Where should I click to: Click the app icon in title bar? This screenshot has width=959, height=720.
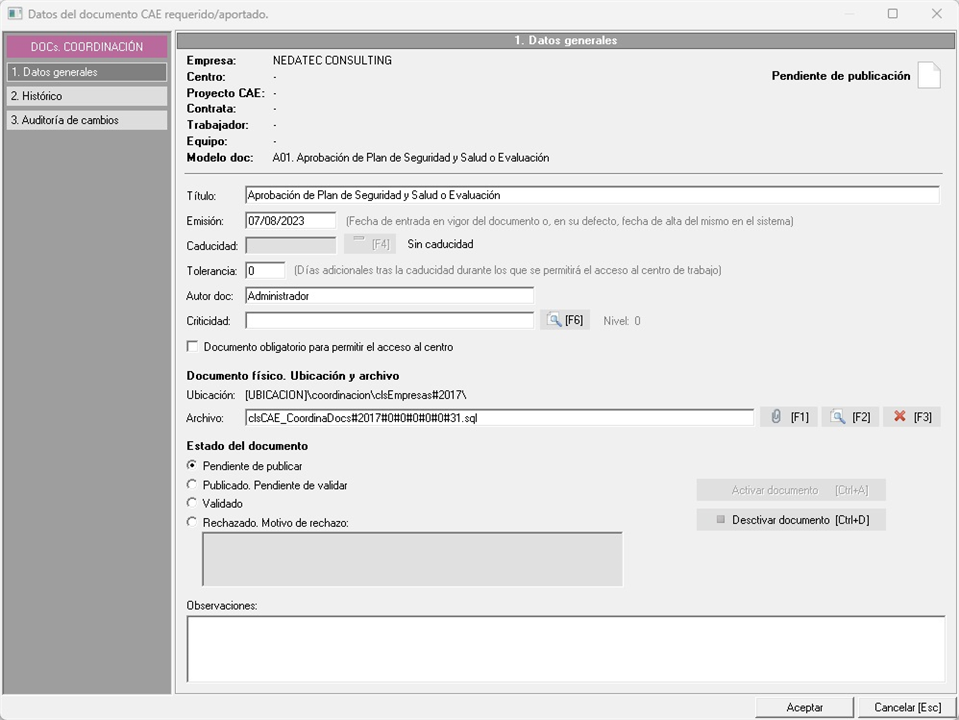pos(14,14)
